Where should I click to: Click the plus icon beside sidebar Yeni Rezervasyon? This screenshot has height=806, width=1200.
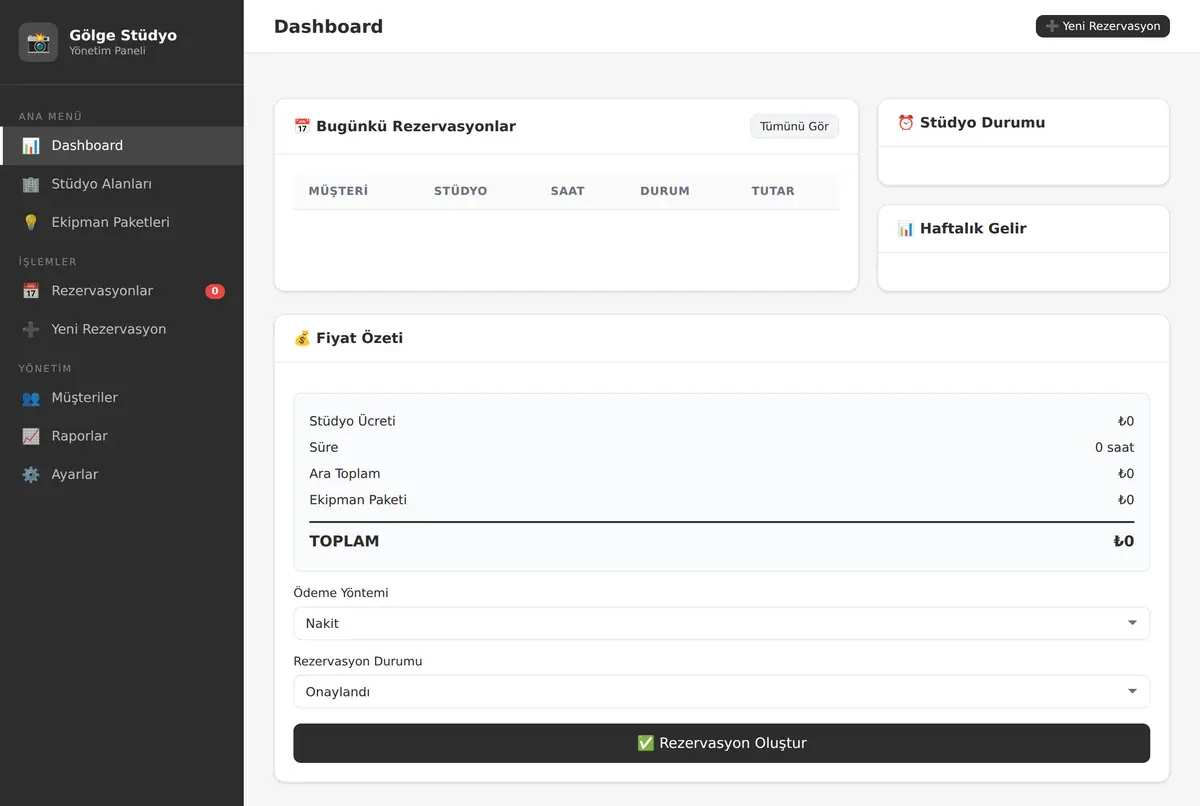coord(31,329)
